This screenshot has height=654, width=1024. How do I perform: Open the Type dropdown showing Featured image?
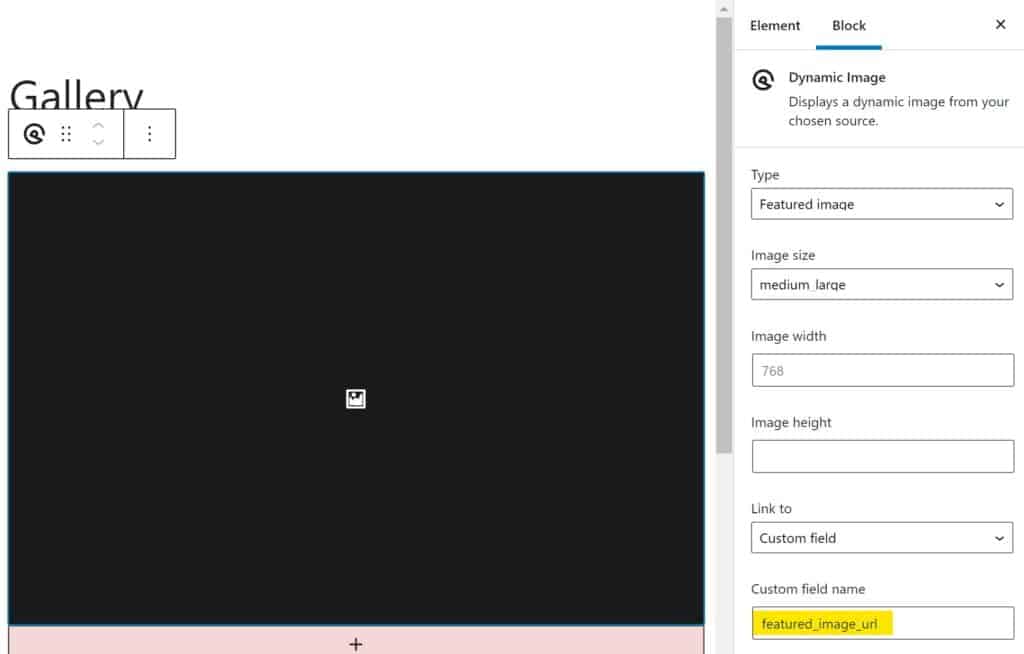882,204
